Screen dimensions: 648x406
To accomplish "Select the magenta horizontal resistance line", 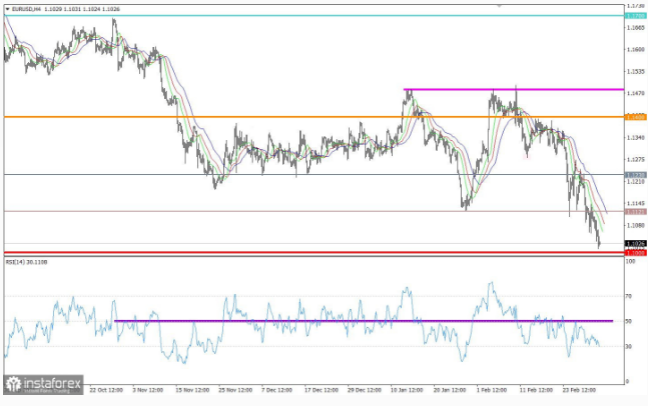I will coord(514,89).
